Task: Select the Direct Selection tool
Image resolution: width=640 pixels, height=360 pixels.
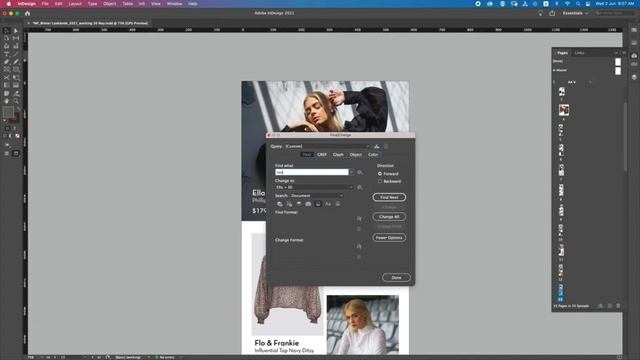Action: pos(16,31)
